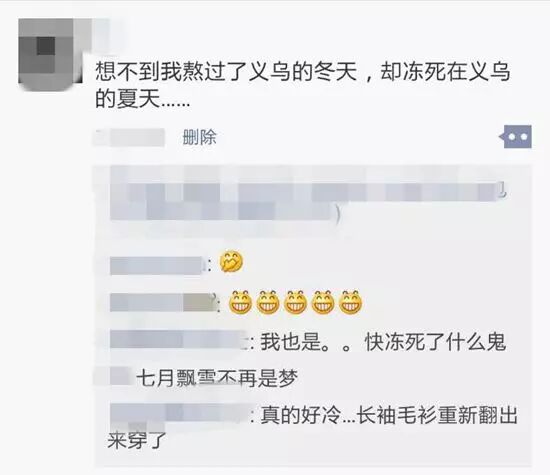Reply to comment 我也是。。快冻死了什么鬼
This screenshot has height=475, width=550.
[x=383, y=342]
